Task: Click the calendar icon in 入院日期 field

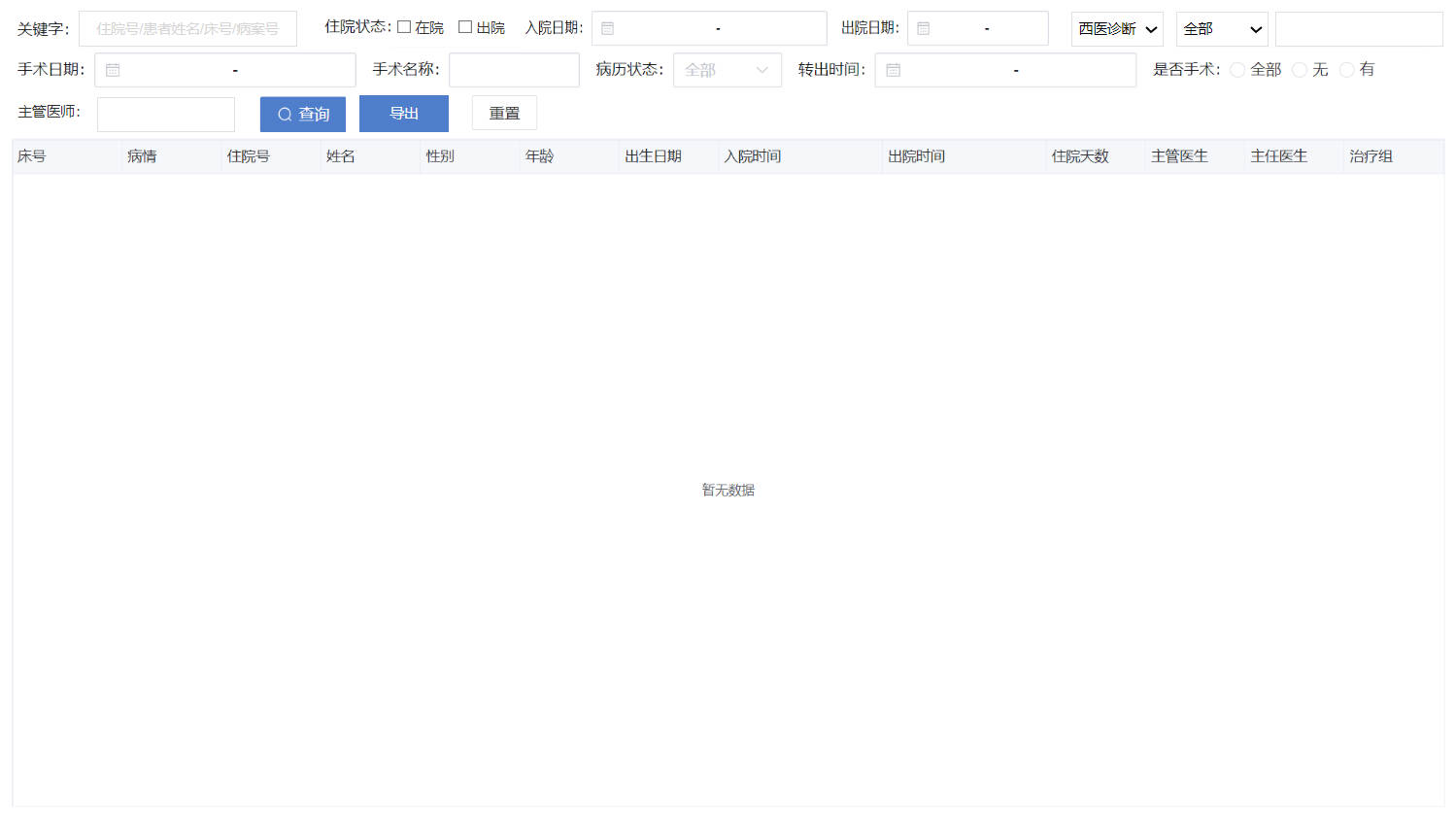Action: 607,29
